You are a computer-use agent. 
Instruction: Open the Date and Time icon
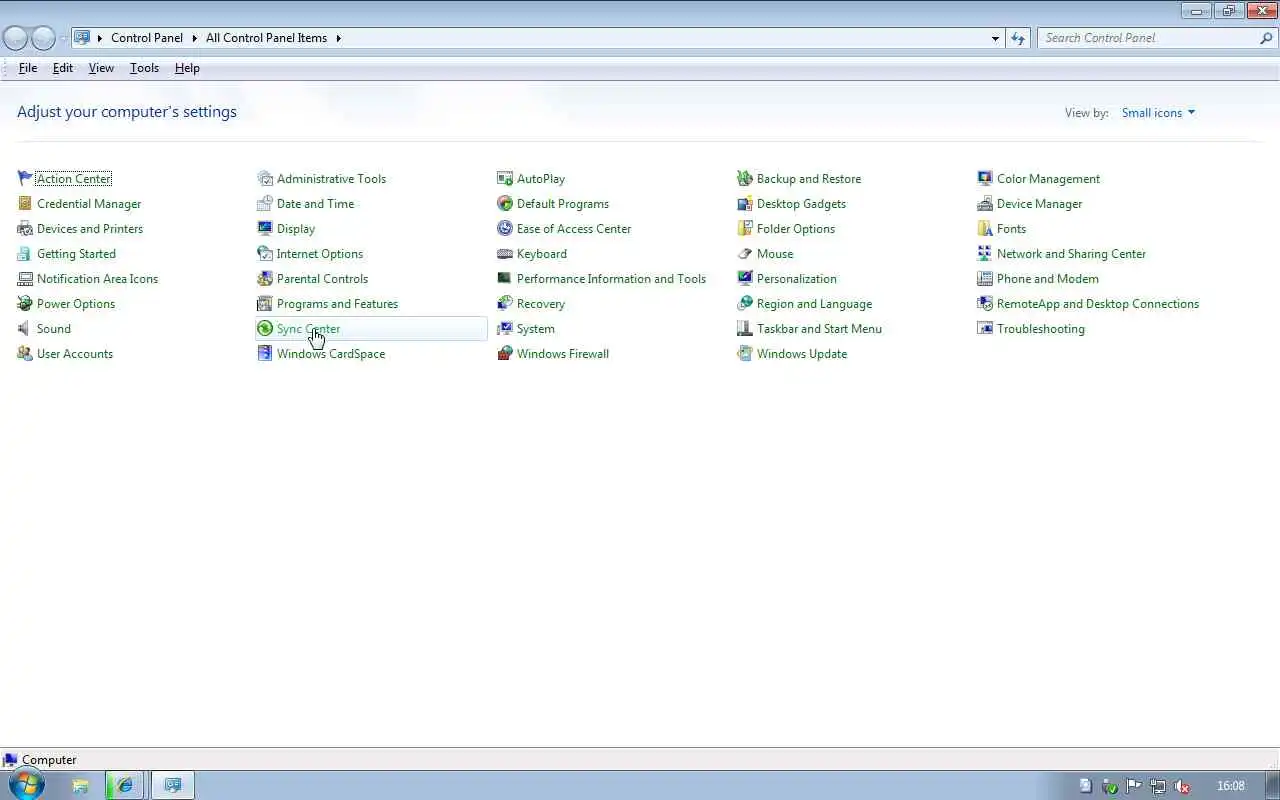[265, 203]
